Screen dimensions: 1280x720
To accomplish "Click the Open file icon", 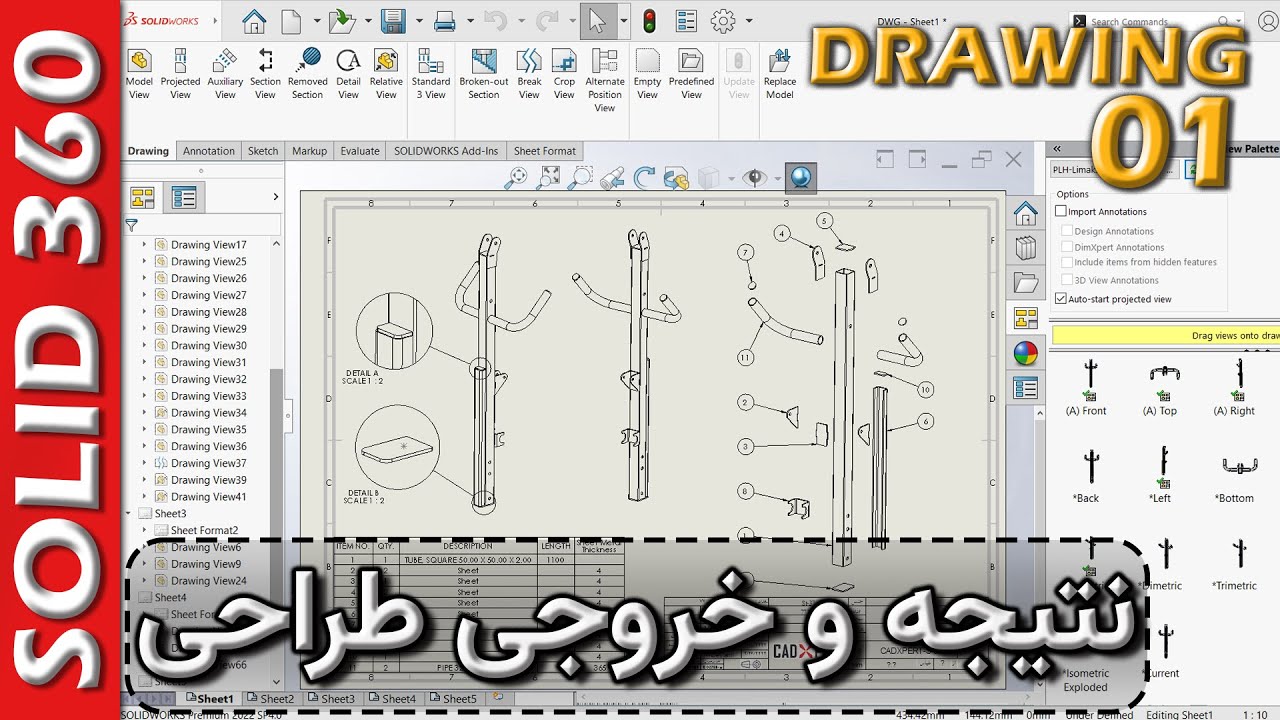I will 341,21.
